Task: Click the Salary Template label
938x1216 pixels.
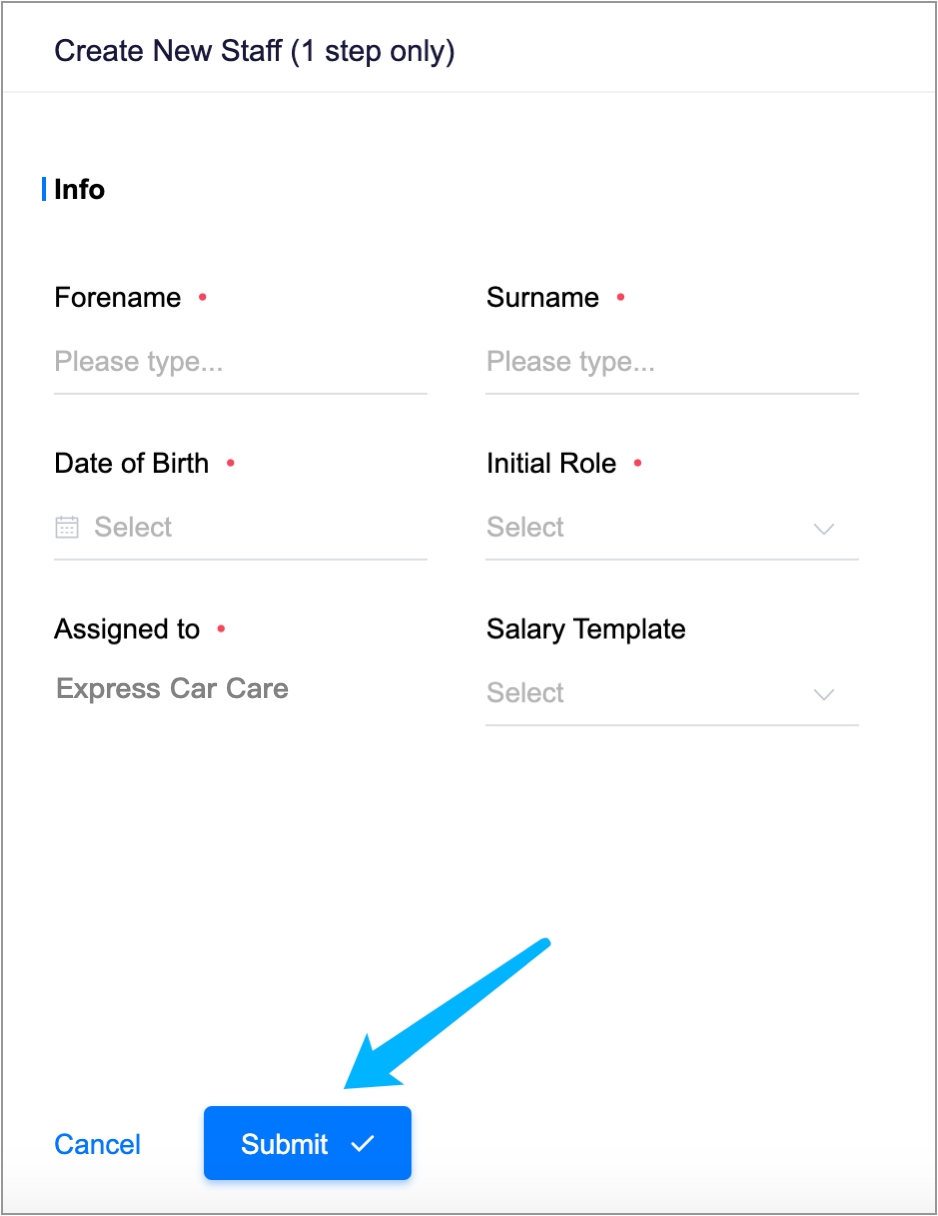Action: (585, 630)
